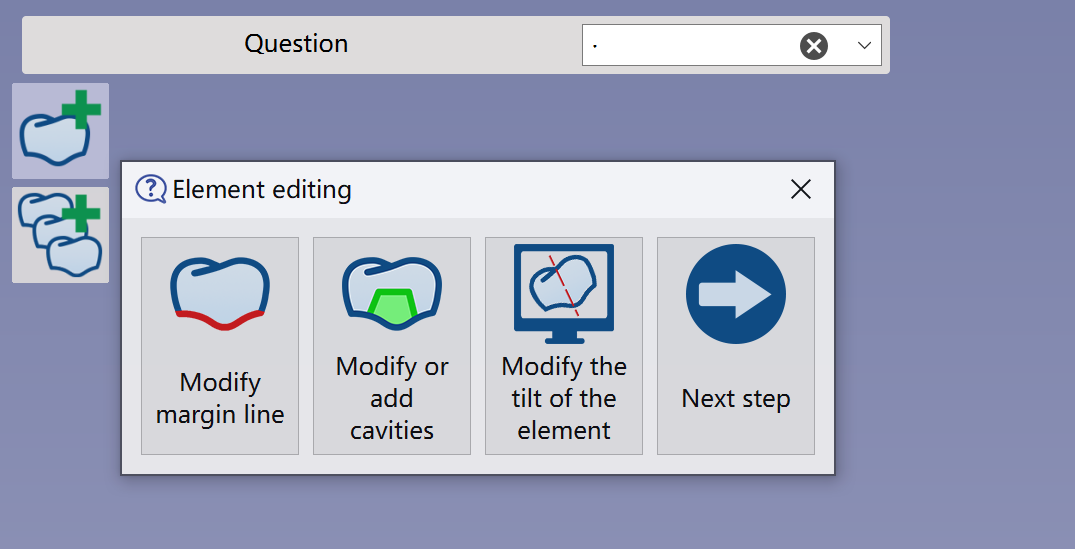The width and height of the screenshot is (1075, 549).
Task: Click the tooth icon with red margin line
Action: (x=220, y=294)
